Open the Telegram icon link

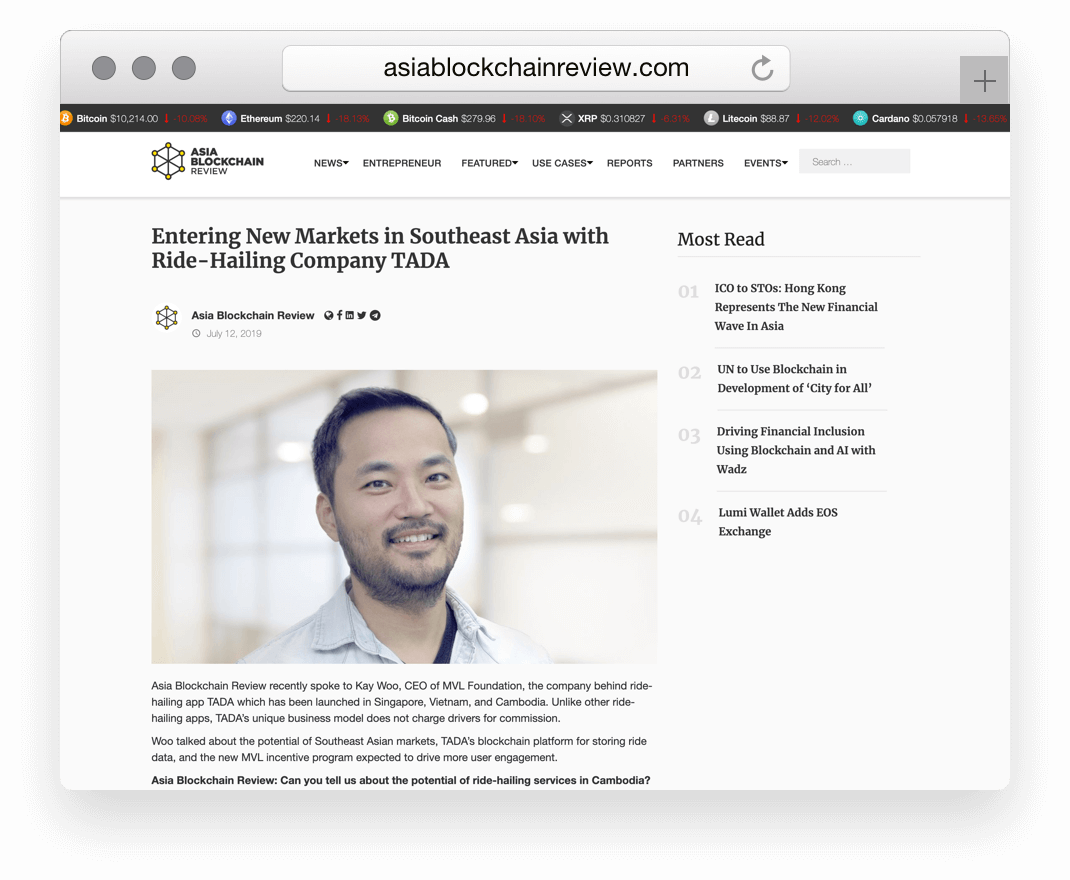[x=375, y=316]
